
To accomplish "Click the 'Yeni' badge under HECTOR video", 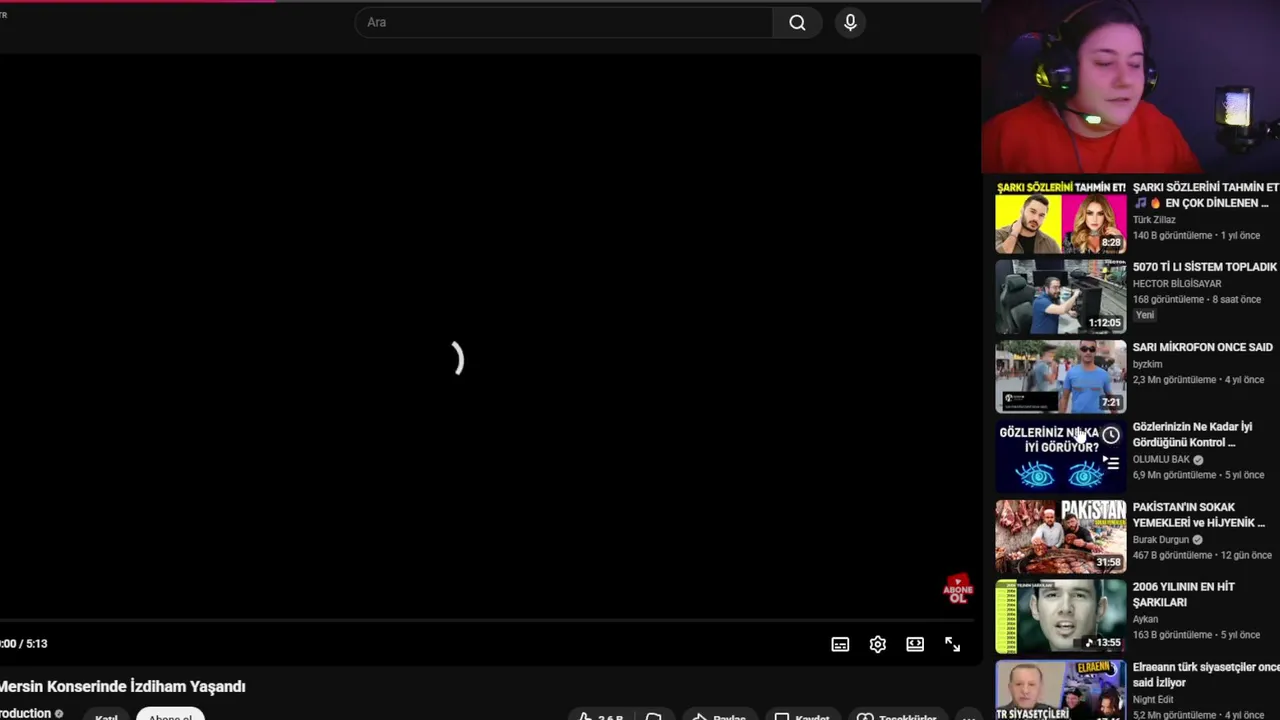I will click(x=1145, y=315).
